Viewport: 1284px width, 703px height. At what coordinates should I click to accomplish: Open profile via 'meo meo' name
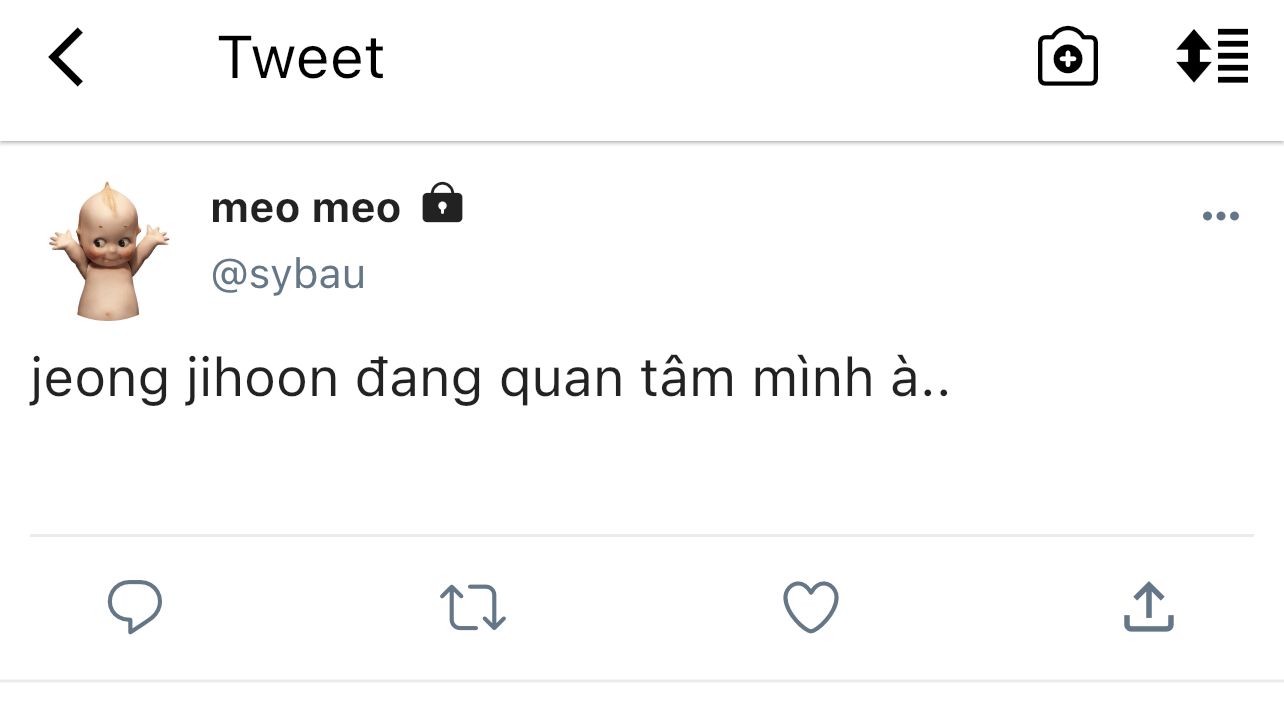(305, 208)
